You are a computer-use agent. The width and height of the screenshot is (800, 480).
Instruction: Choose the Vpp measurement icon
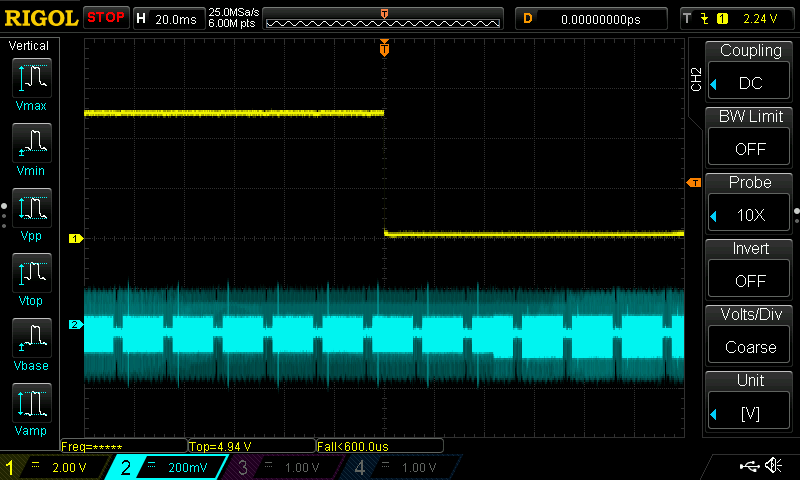click(x=31, y=212)
